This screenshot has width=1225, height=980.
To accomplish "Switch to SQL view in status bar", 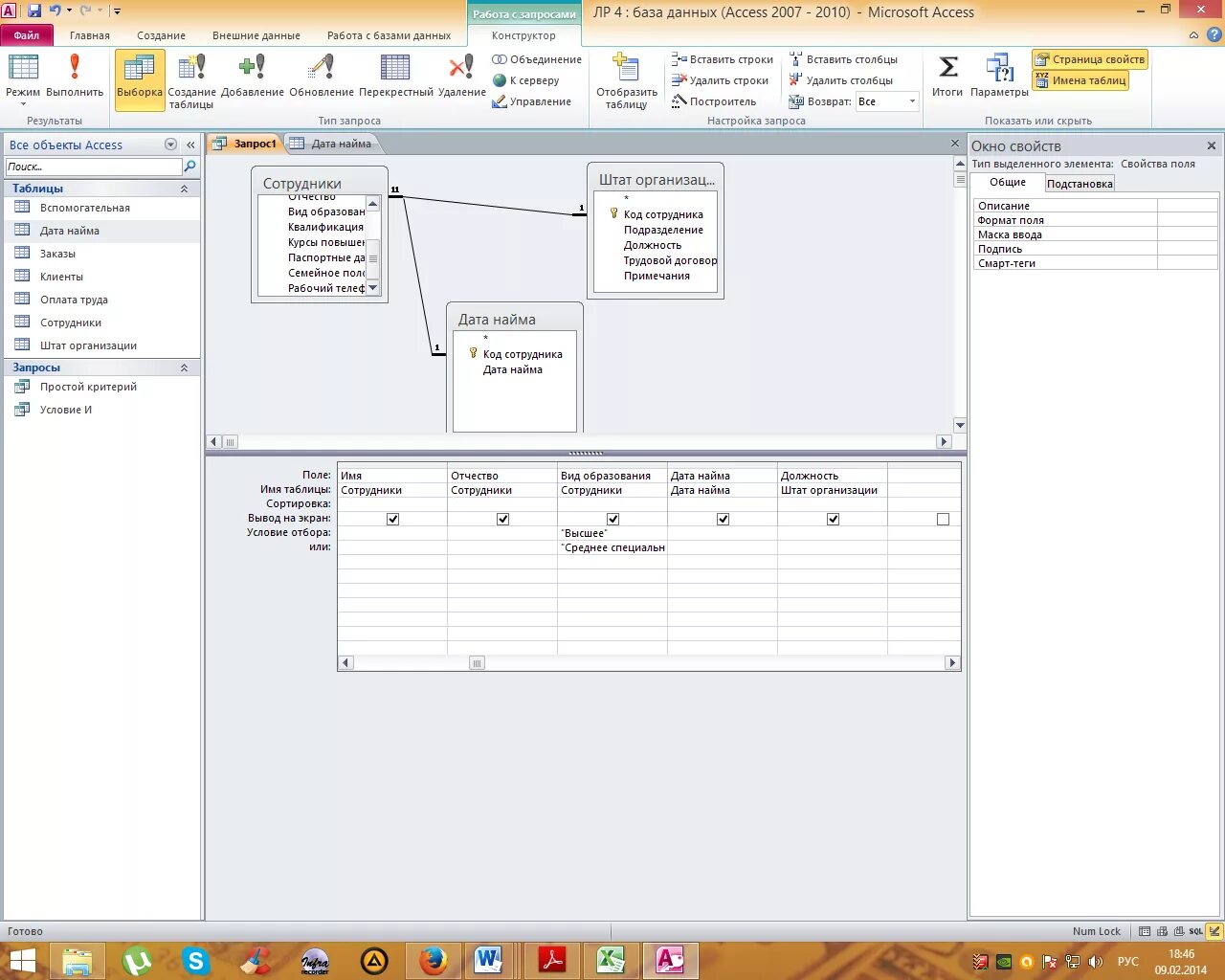I will (1195, 931).
